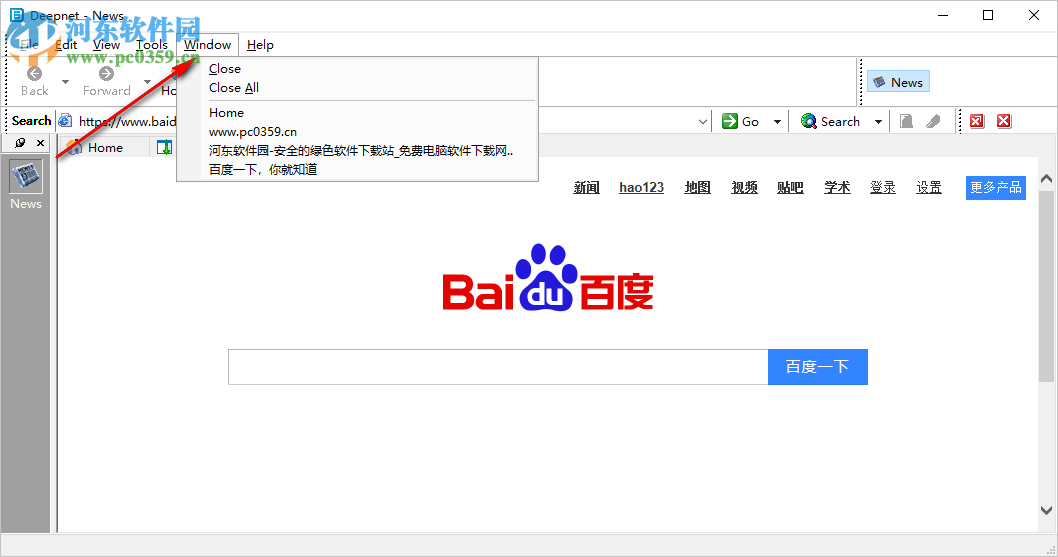The width and height of the screenshot is (1058, 557).
Task: Click the globe Search icon in address bar
Action: [808, 121]
